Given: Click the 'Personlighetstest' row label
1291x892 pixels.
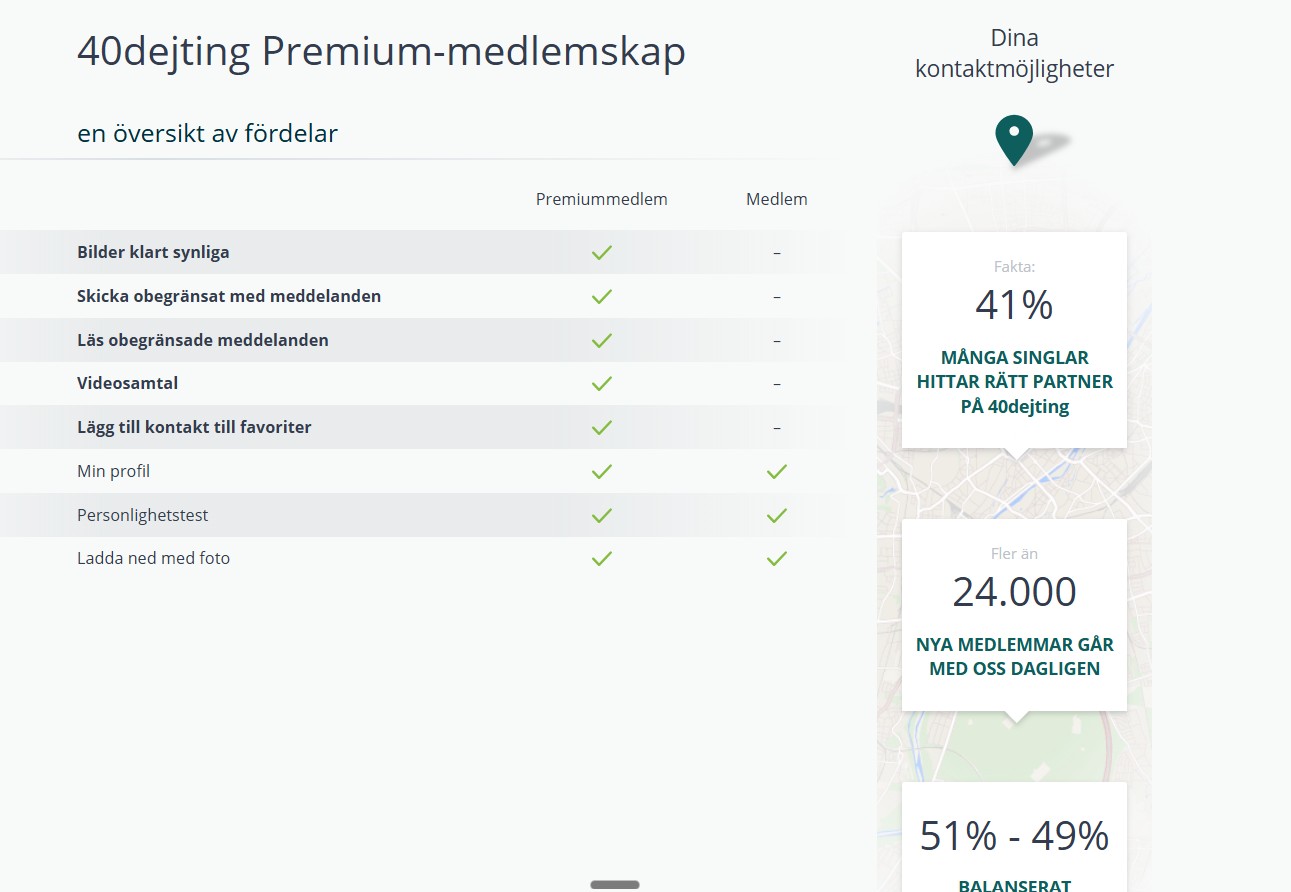Looking at the screenshot, I should coord(143,515).
